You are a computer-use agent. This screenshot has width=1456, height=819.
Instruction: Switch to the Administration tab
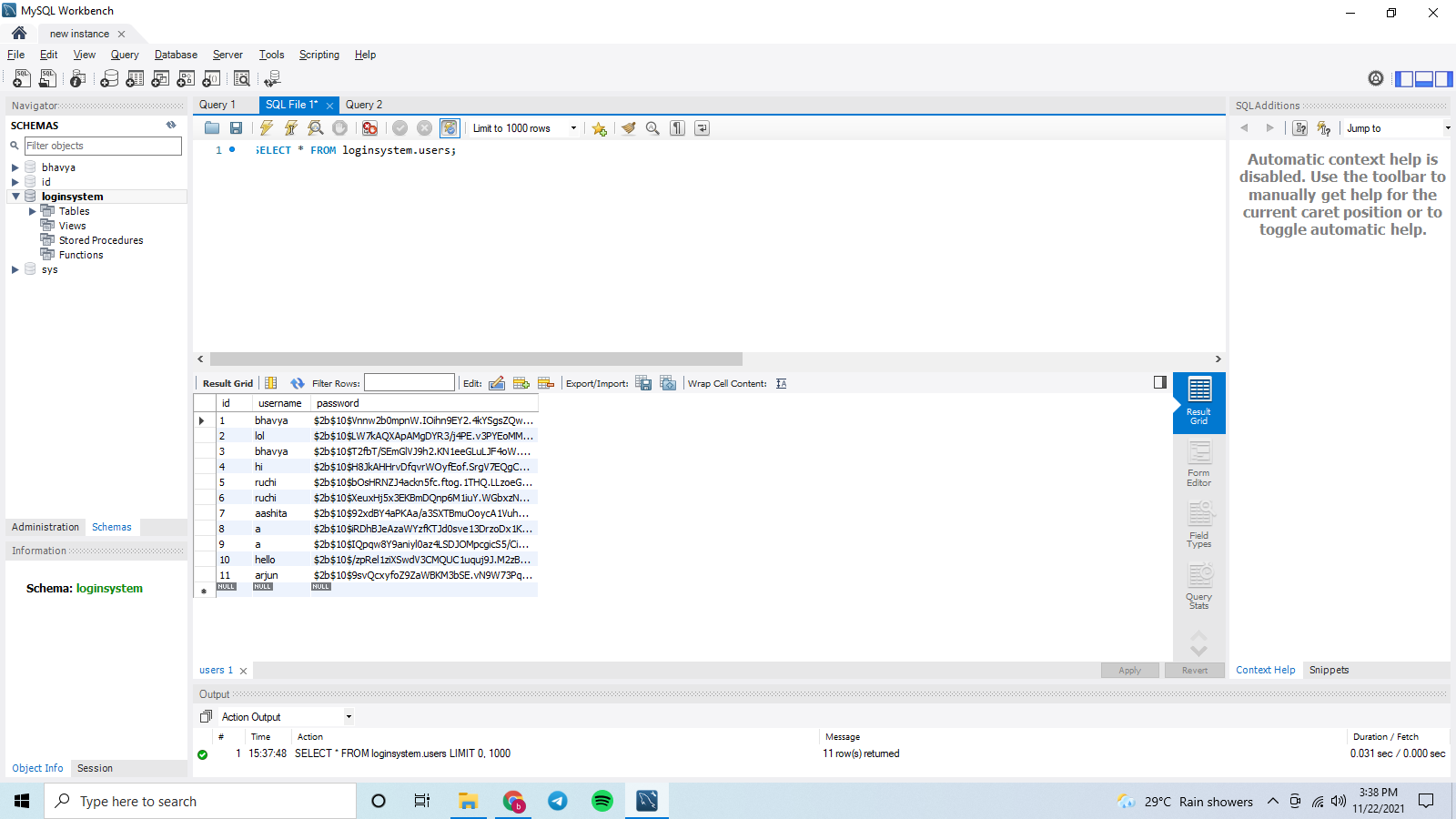click(x=45, y=527)
